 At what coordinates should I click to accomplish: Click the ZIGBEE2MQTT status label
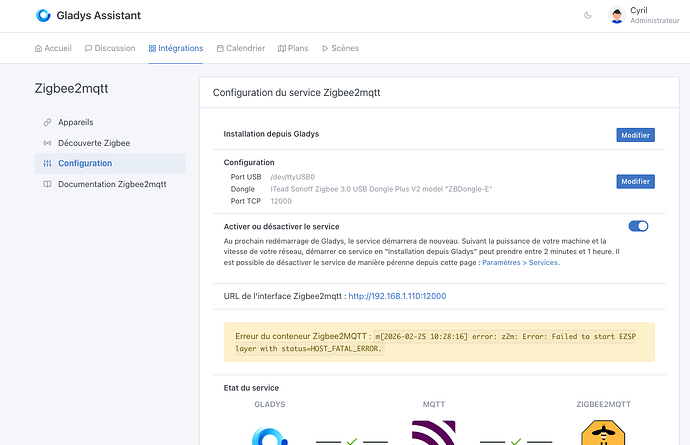[603, 404]
